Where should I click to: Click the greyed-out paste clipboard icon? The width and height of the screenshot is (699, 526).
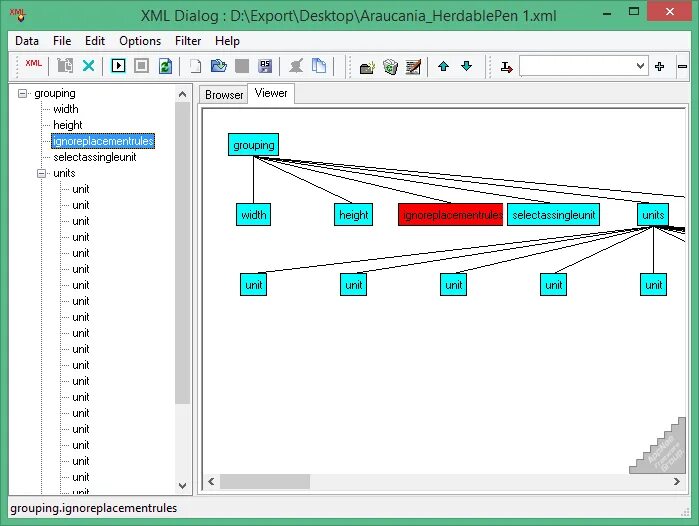[x=65, y=66]
